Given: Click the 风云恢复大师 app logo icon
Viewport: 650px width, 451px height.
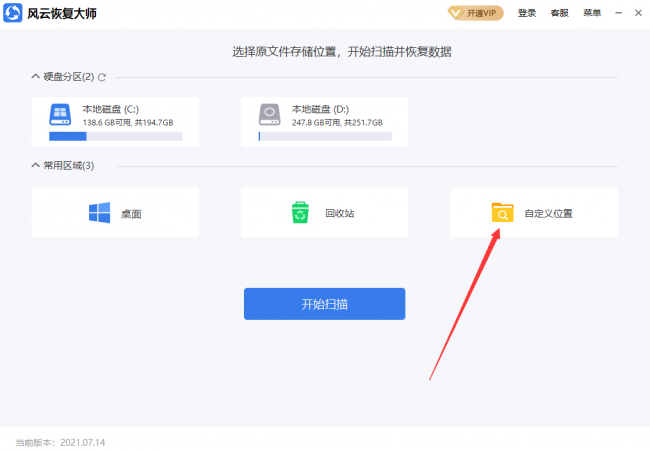Looking at the screenshot, I should pyautogui.click(x=12, y=13).
